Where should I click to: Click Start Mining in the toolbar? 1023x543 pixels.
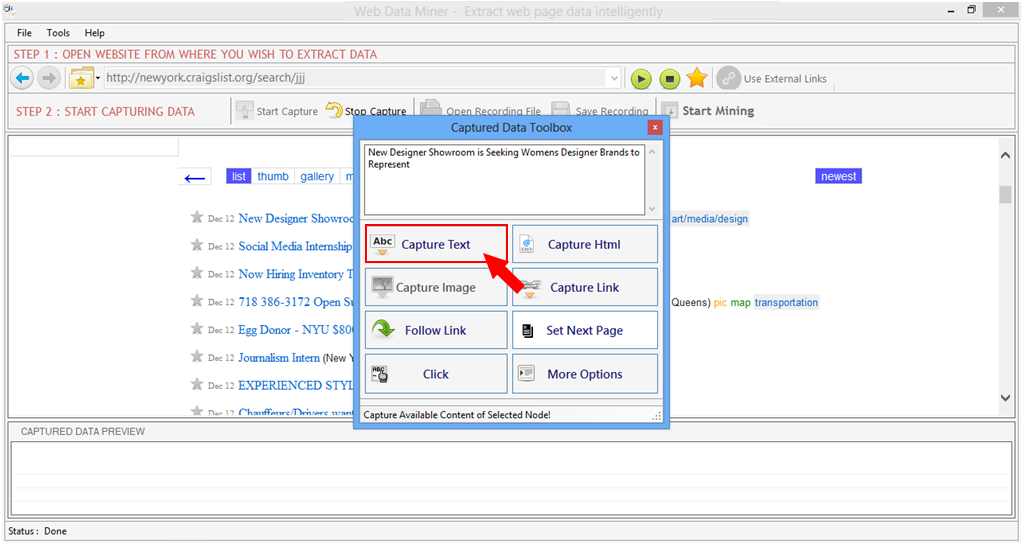pyautogui.click(x=708, y=111)
